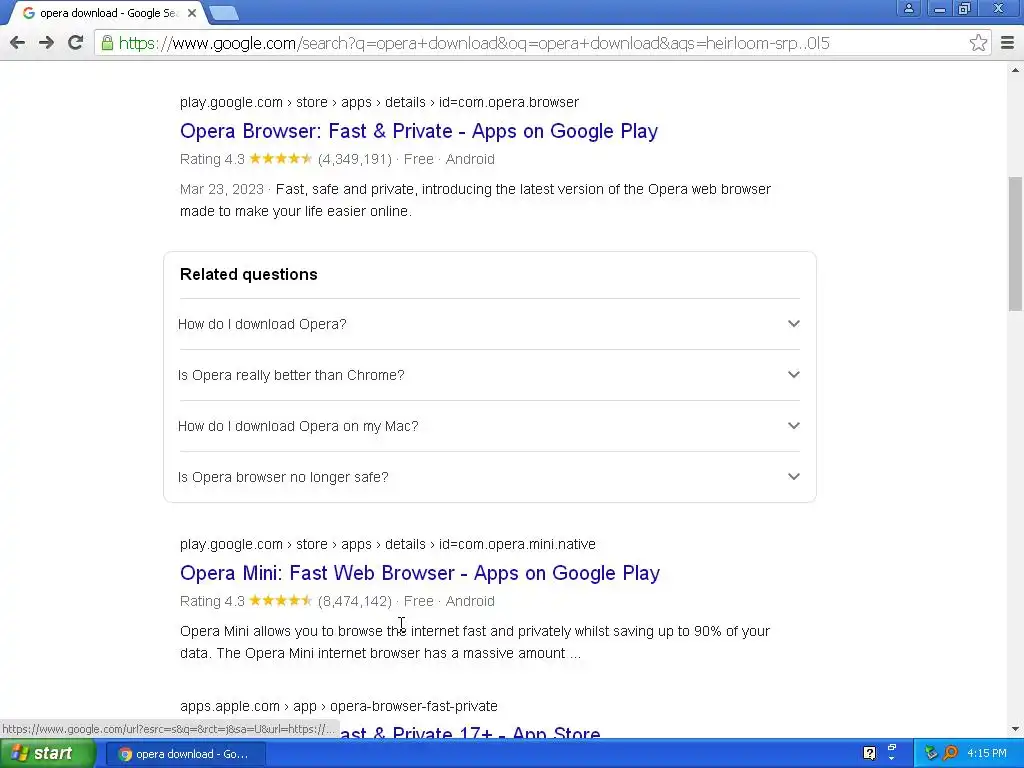Click the magnifier icon in system tray
This screenshot has width=1024, height=768.
(951, 754)
